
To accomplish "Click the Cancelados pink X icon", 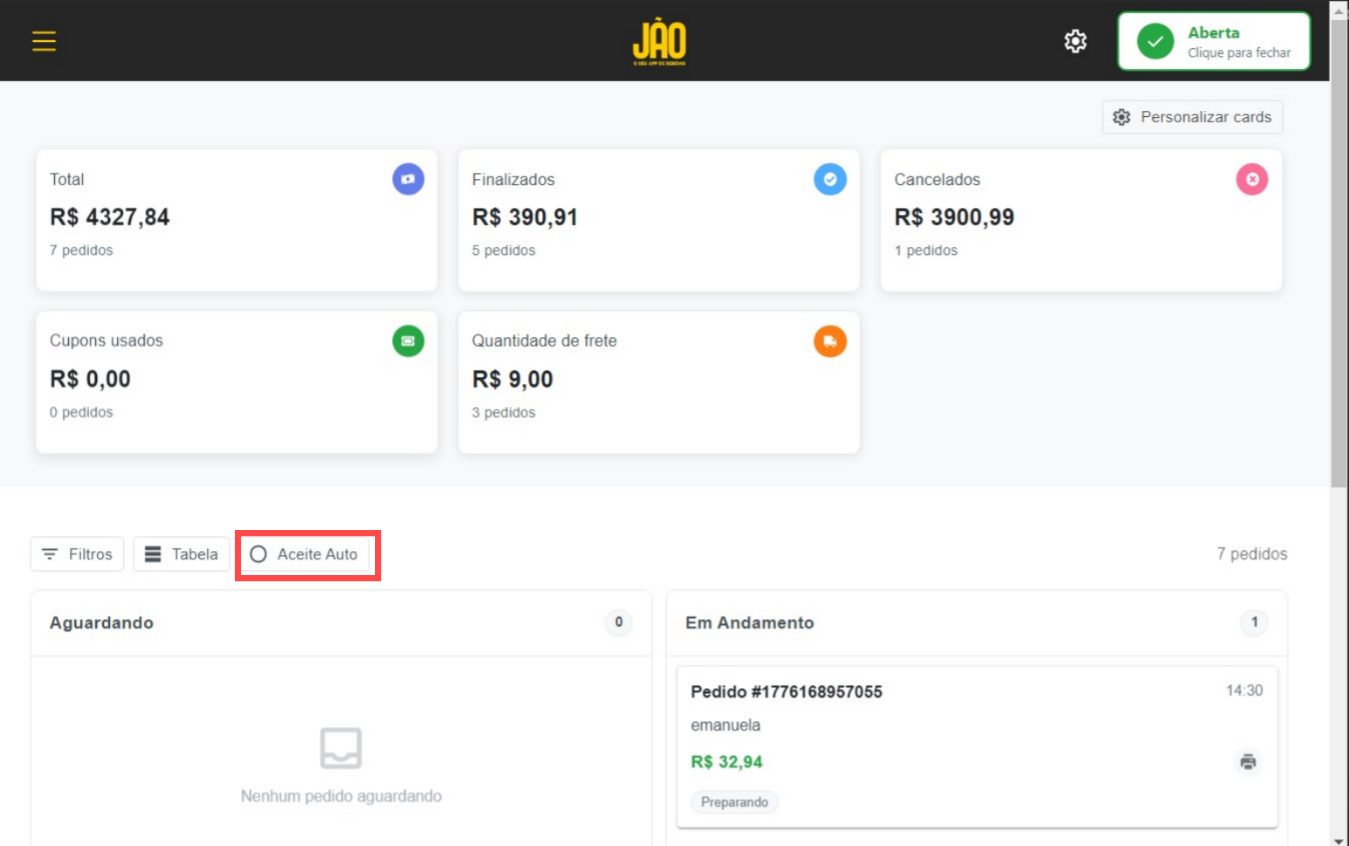I will click(x=1252, y=179).
